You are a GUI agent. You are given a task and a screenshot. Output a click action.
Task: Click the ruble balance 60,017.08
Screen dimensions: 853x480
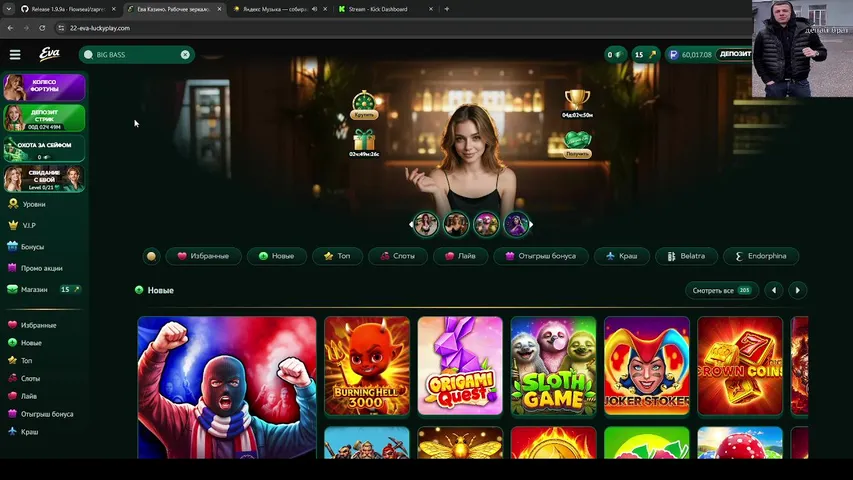690,54
